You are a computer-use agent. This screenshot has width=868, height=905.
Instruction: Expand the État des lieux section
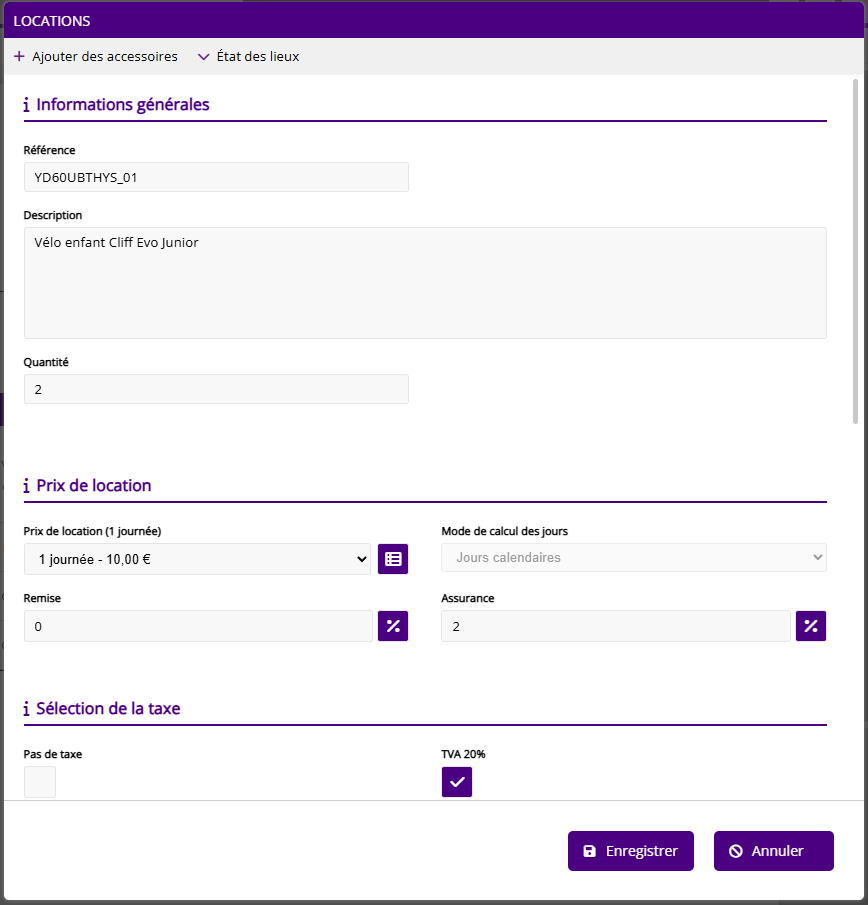249,57
